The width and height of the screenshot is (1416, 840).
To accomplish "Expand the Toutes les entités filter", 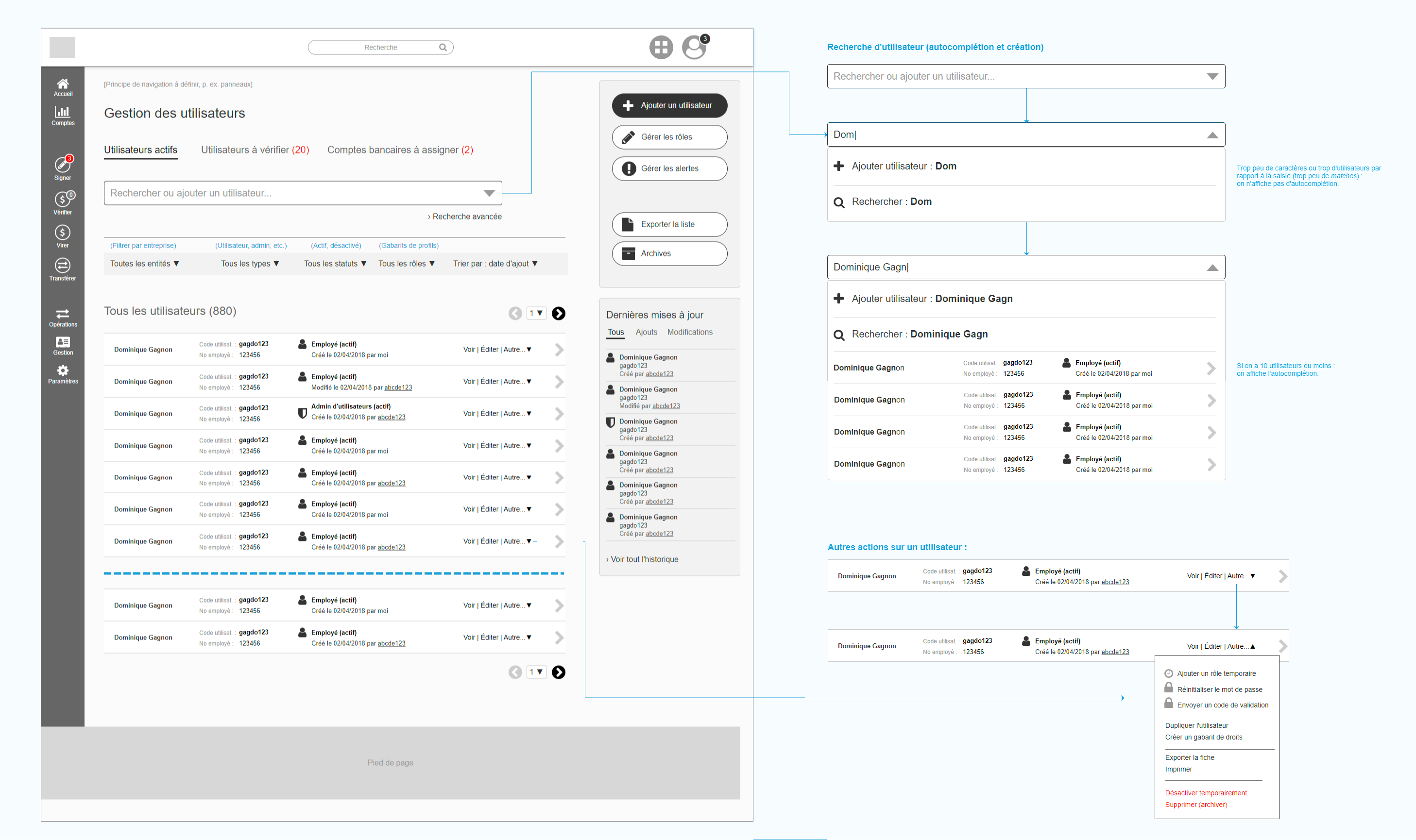I will (144, 264).
